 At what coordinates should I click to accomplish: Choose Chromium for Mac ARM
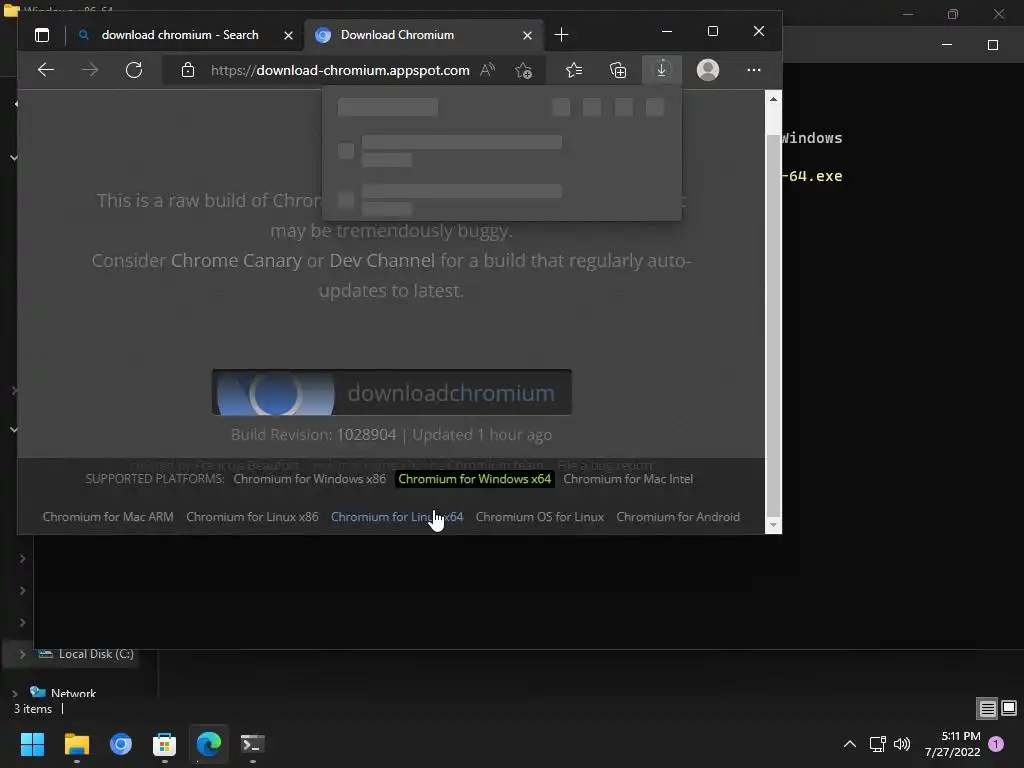click(x=108, y=517)
